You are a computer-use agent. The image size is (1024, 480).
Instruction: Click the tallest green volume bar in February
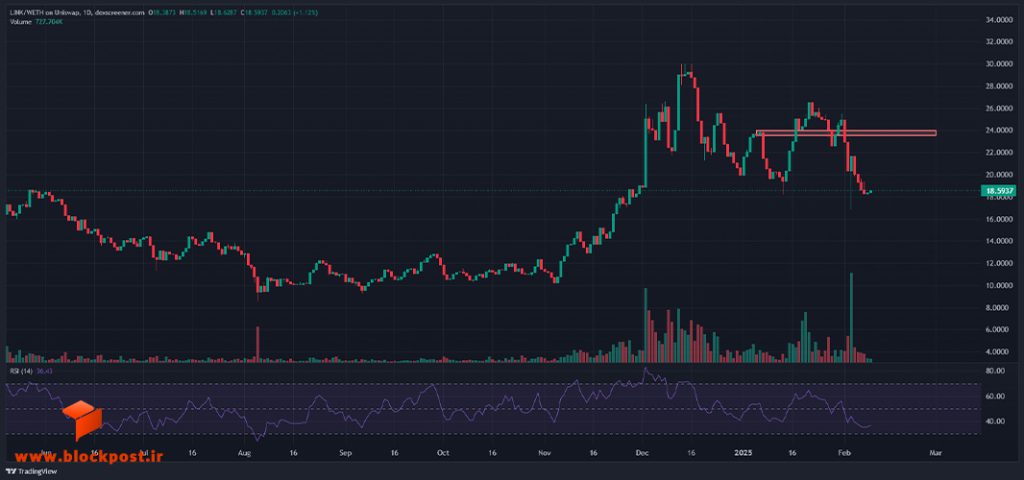[x=852, y=317]
